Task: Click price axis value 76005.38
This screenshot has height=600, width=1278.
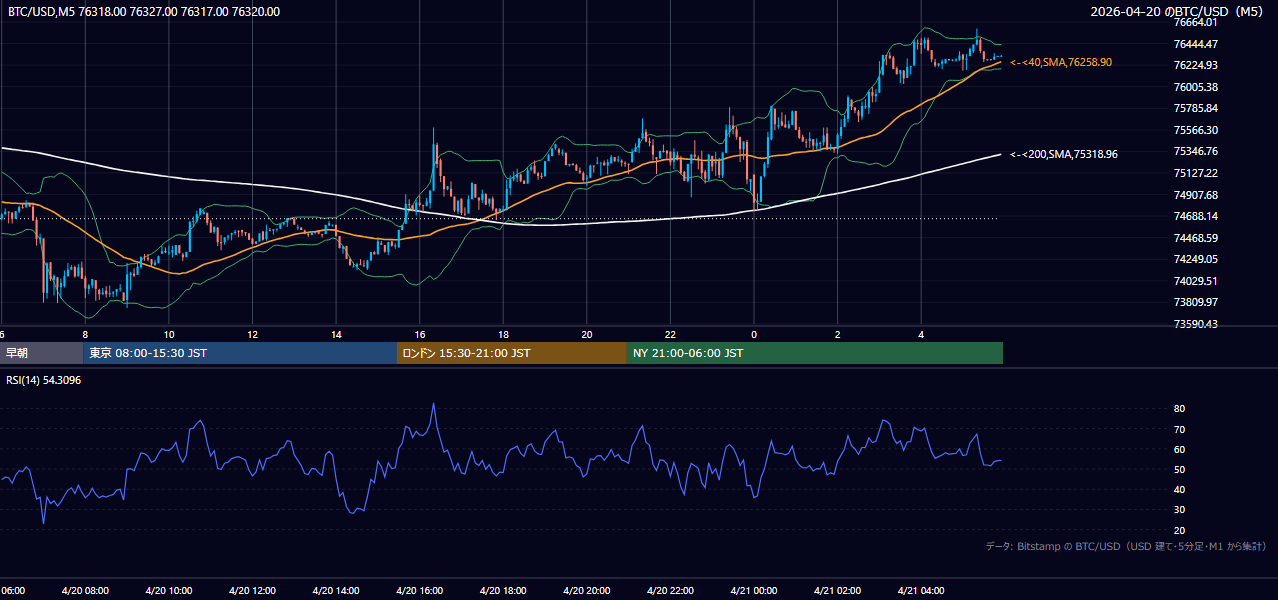Action: click(1195, 87)
